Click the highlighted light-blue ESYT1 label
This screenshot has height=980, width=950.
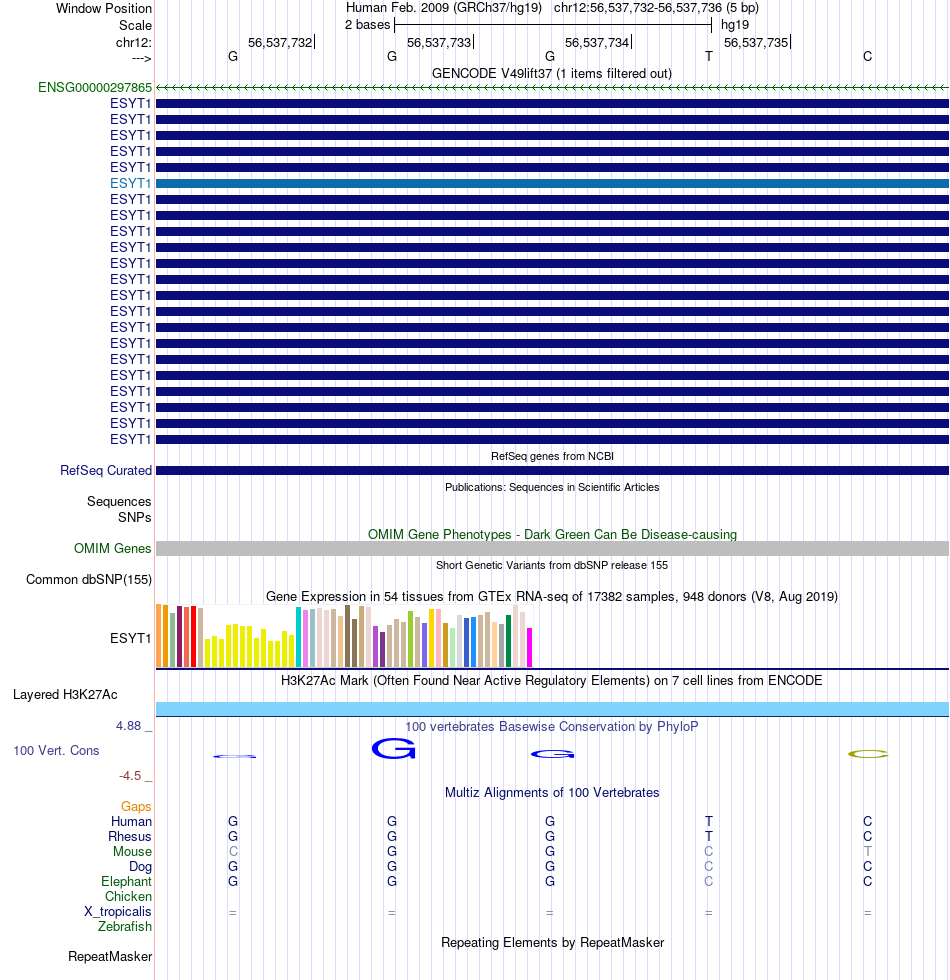click(131, 183)
